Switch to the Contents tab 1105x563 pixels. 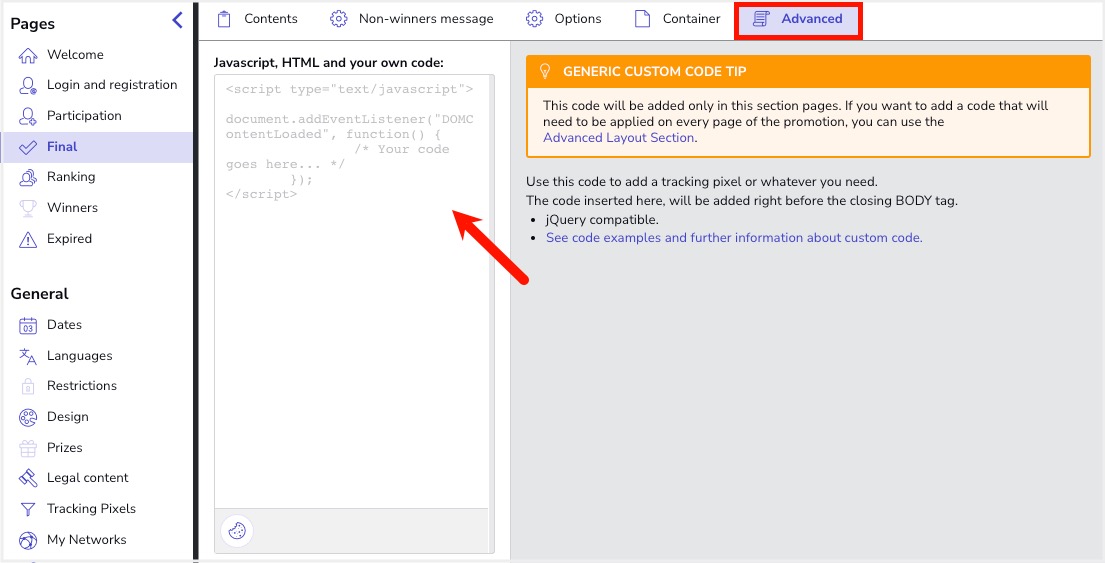coord(257,19)
